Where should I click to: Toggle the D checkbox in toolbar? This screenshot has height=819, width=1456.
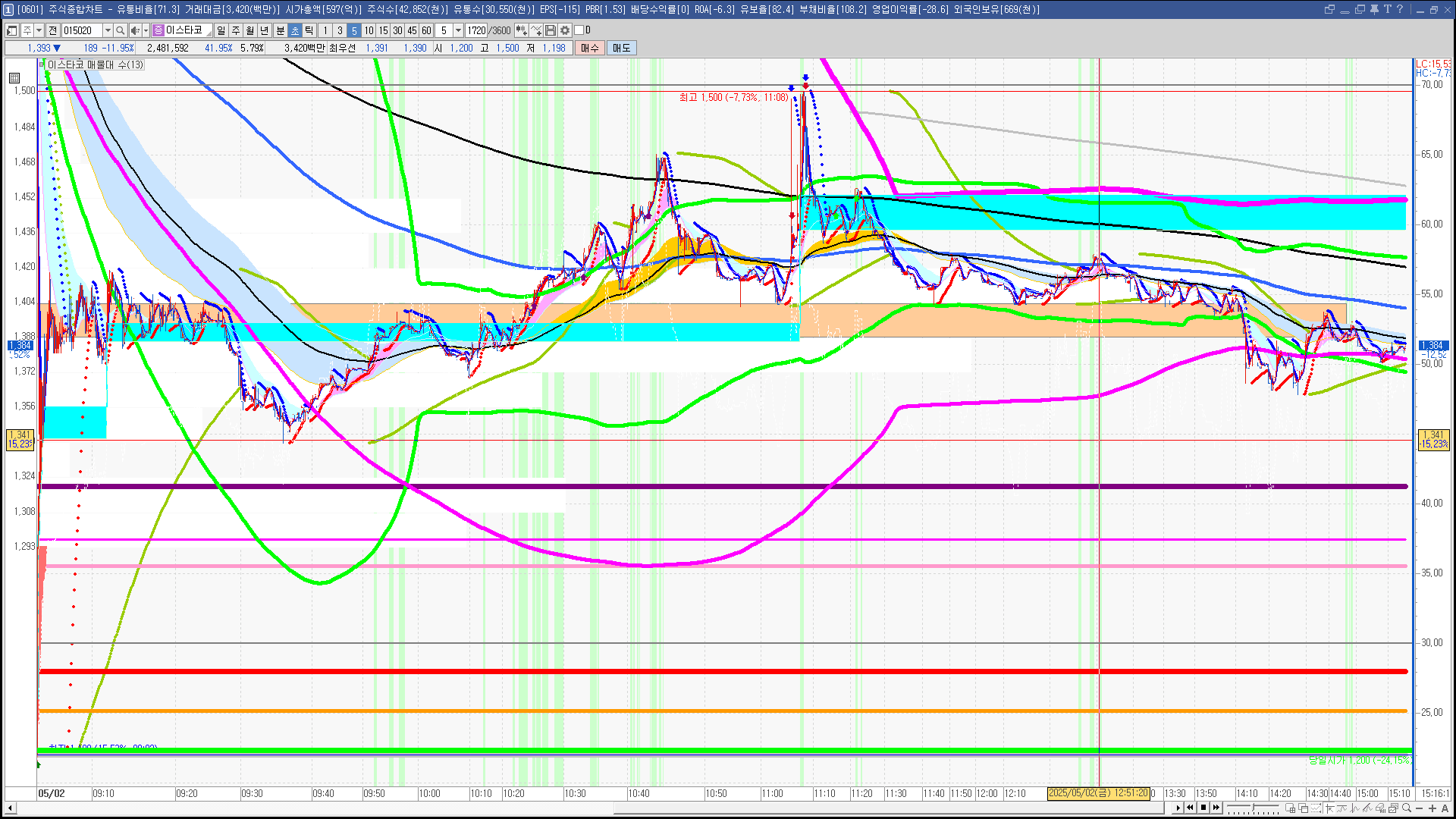[579, 30]
